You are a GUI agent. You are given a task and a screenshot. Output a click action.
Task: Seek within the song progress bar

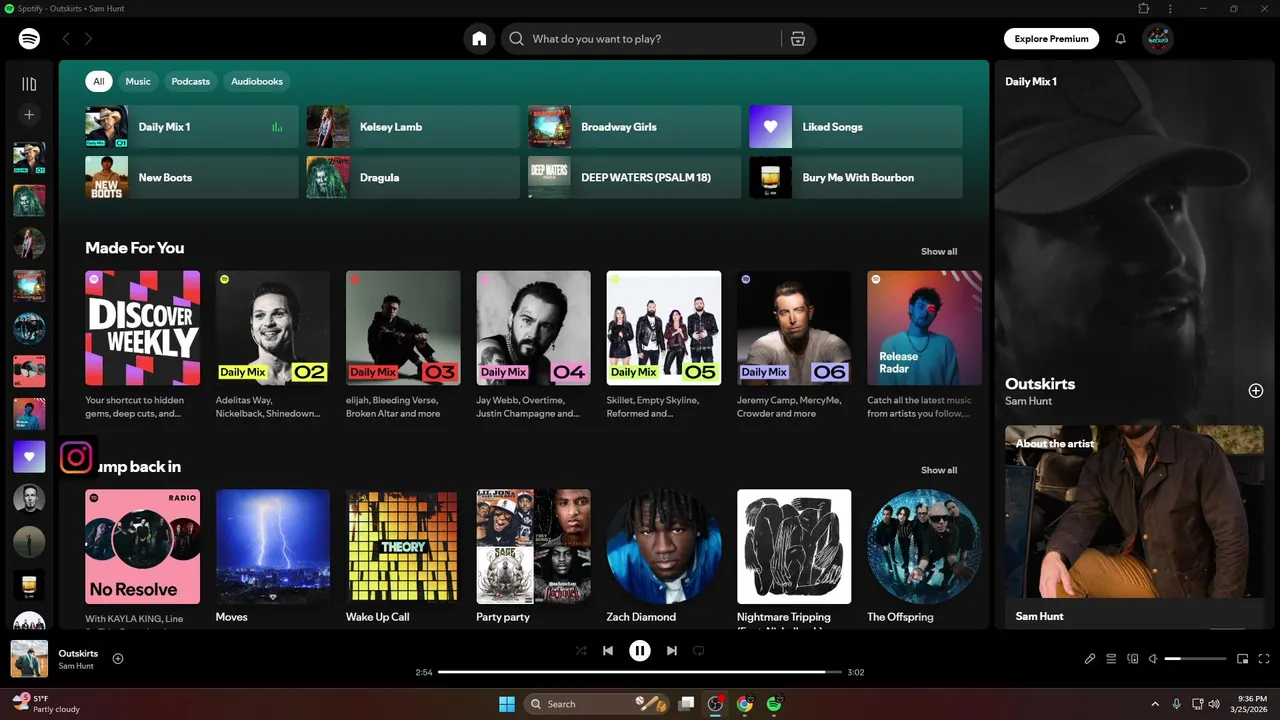[x=640, y=672]
